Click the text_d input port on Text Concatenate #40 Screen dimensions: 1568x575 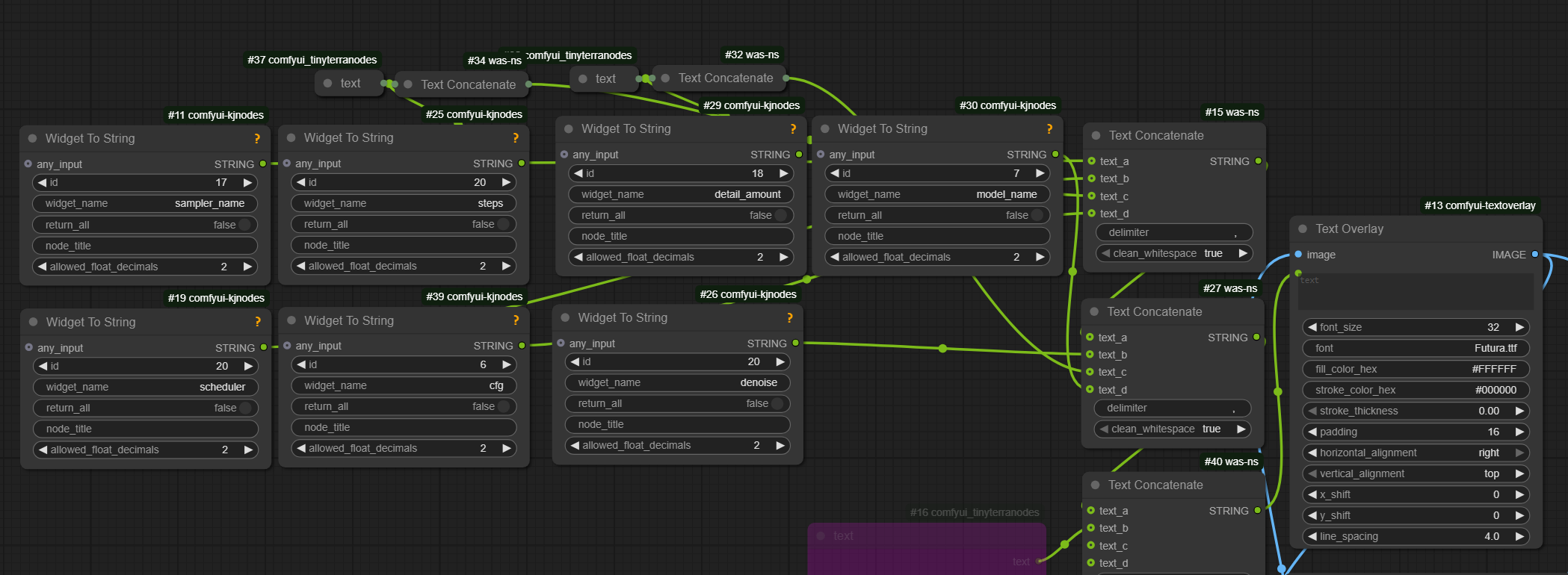(x=1091, y=563)
